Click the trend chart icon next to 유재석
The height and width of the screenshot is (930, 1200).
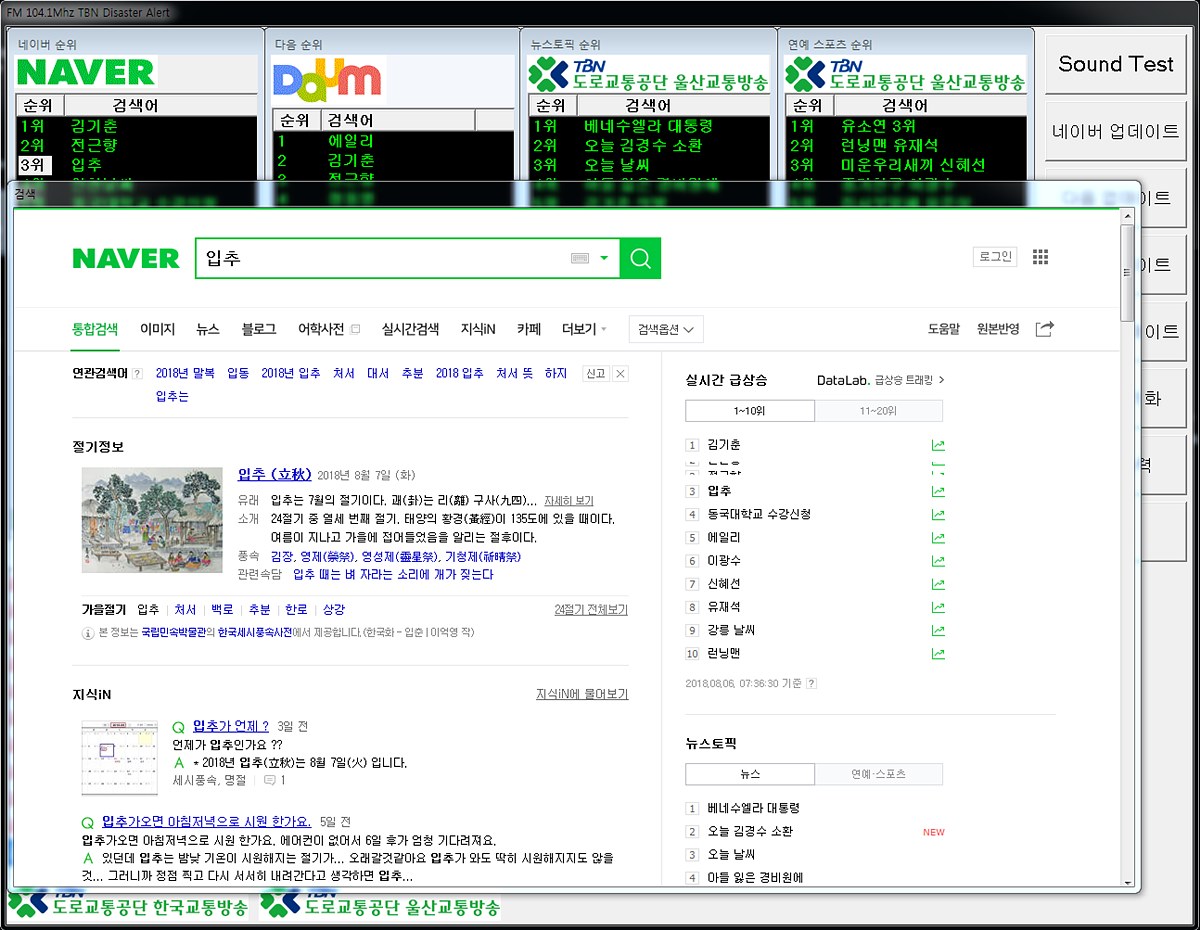pyautogui.click(x=937, y=608)
